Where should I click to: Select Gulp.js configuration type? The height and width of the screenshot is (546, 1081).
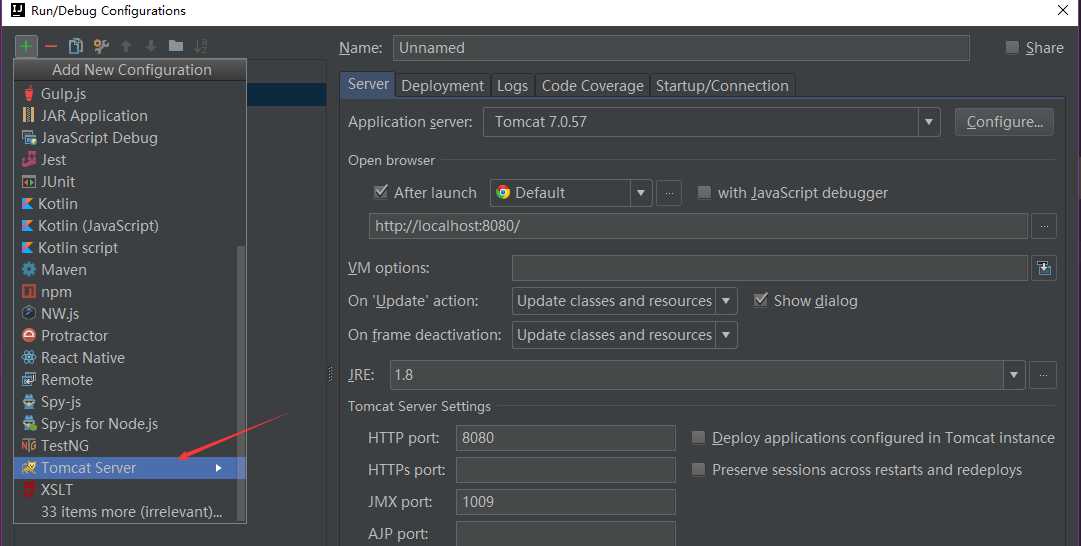pyautogui.click(x=130, y=94)
